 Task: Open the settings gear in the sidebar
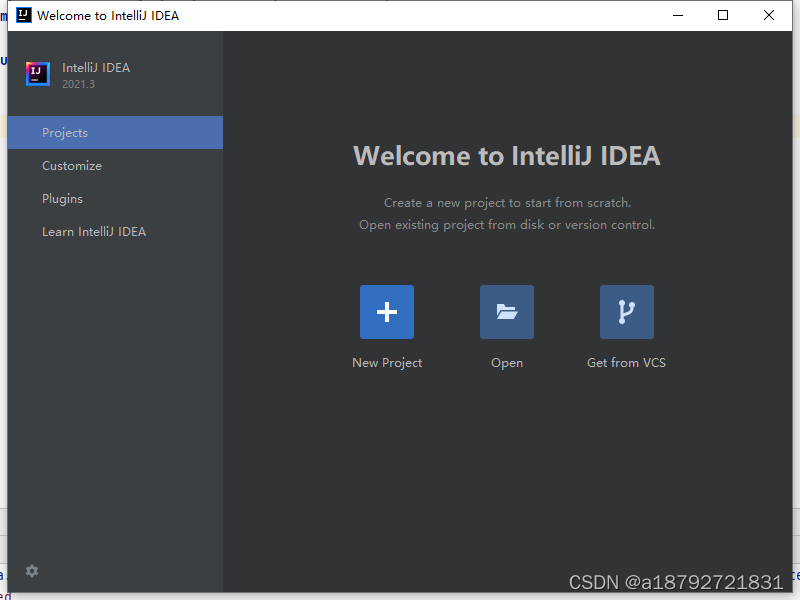[x=32, y=571]
